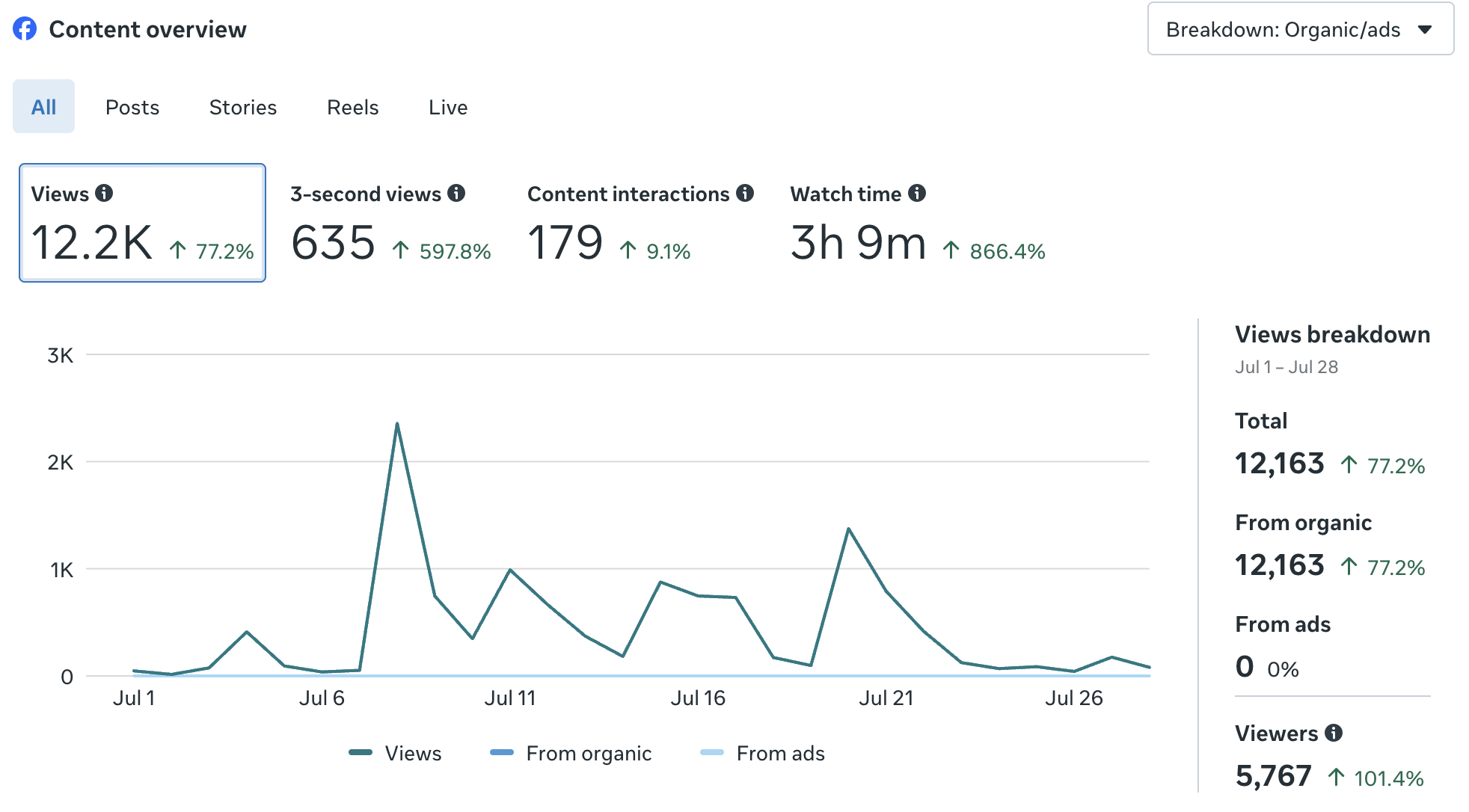Open the Breakdown: Organic/ads dropdown
The image size is (1469, 812).
[1301, 29]
